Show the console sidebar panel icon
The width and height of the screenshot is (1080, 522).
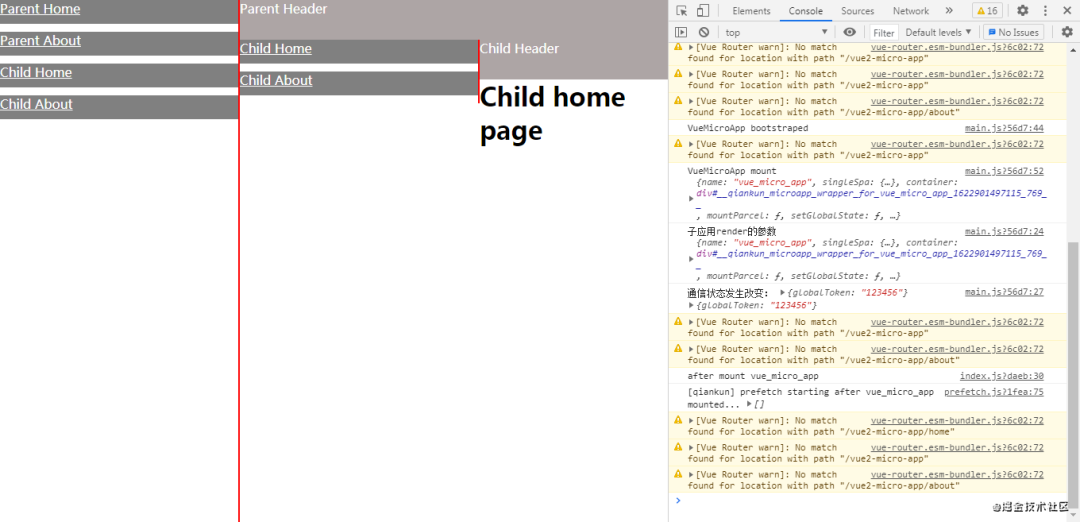point(681,32)
